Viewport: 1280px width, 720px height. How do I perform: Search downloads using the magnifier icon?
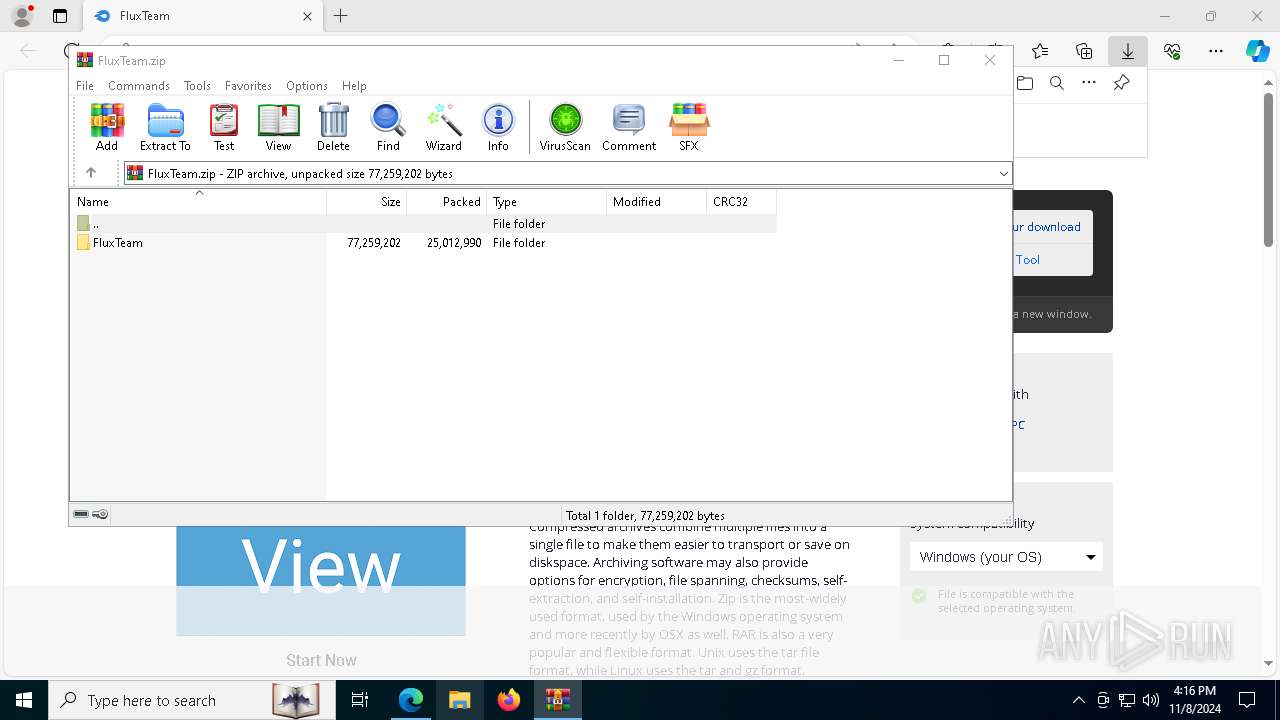point(1057,83)
